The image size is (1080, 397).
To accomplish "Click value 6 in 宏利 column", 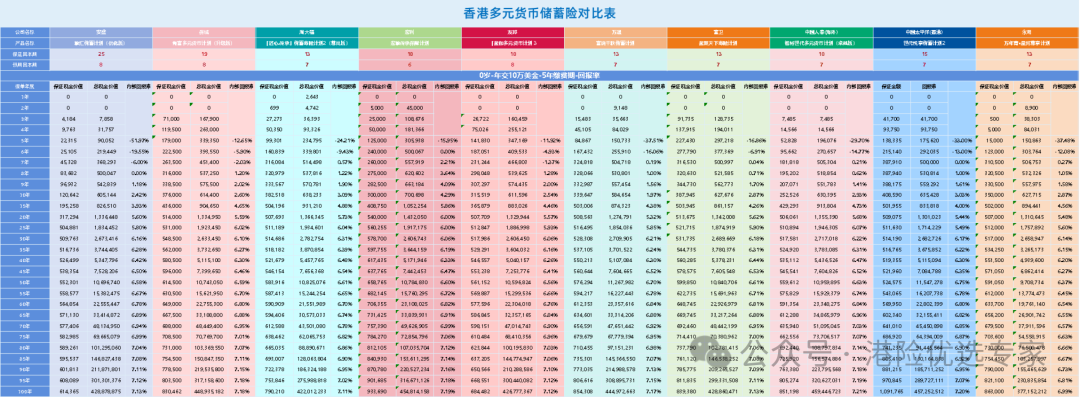I will coord(410,64).
